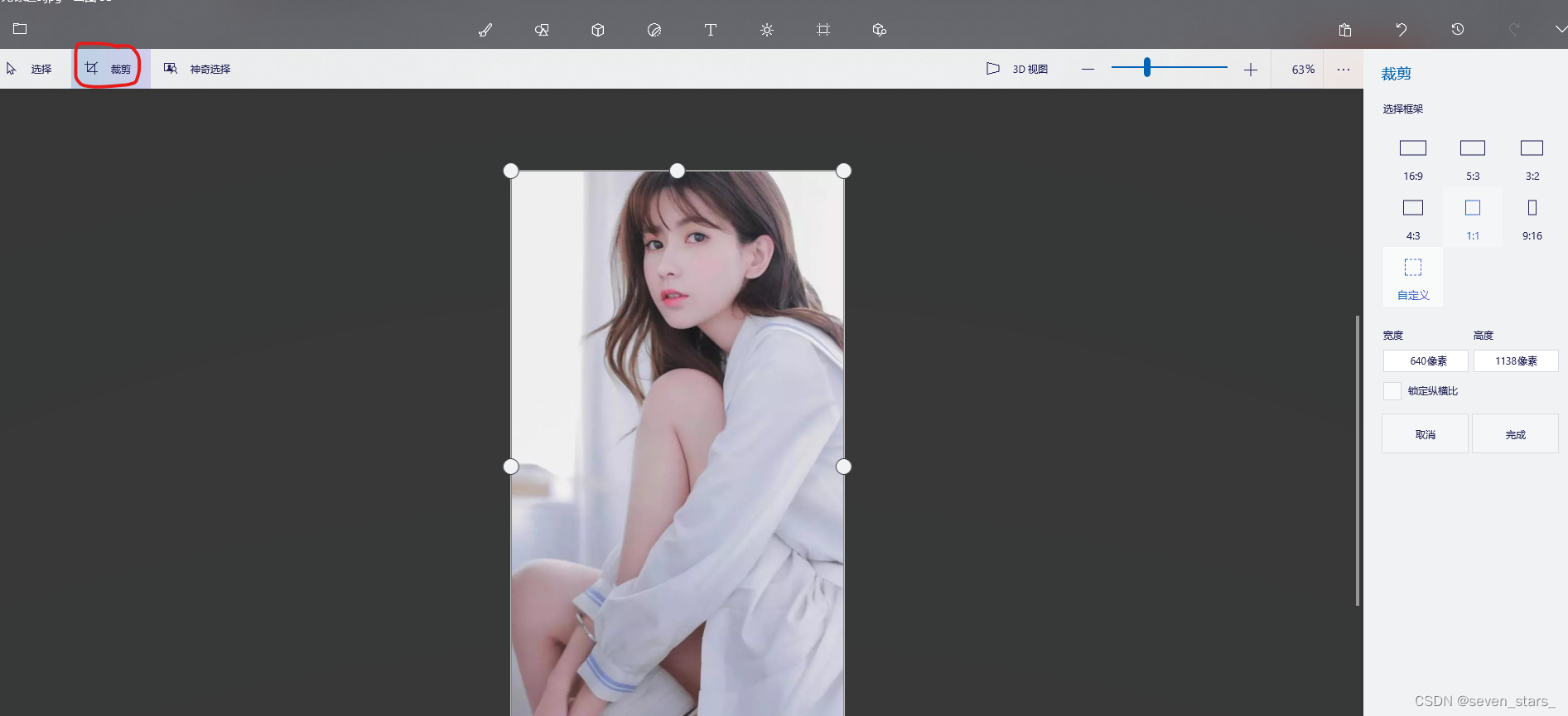Click the right-middle crop handle
This screenshot has height=716, width=1568.
[x=844, y=467]
